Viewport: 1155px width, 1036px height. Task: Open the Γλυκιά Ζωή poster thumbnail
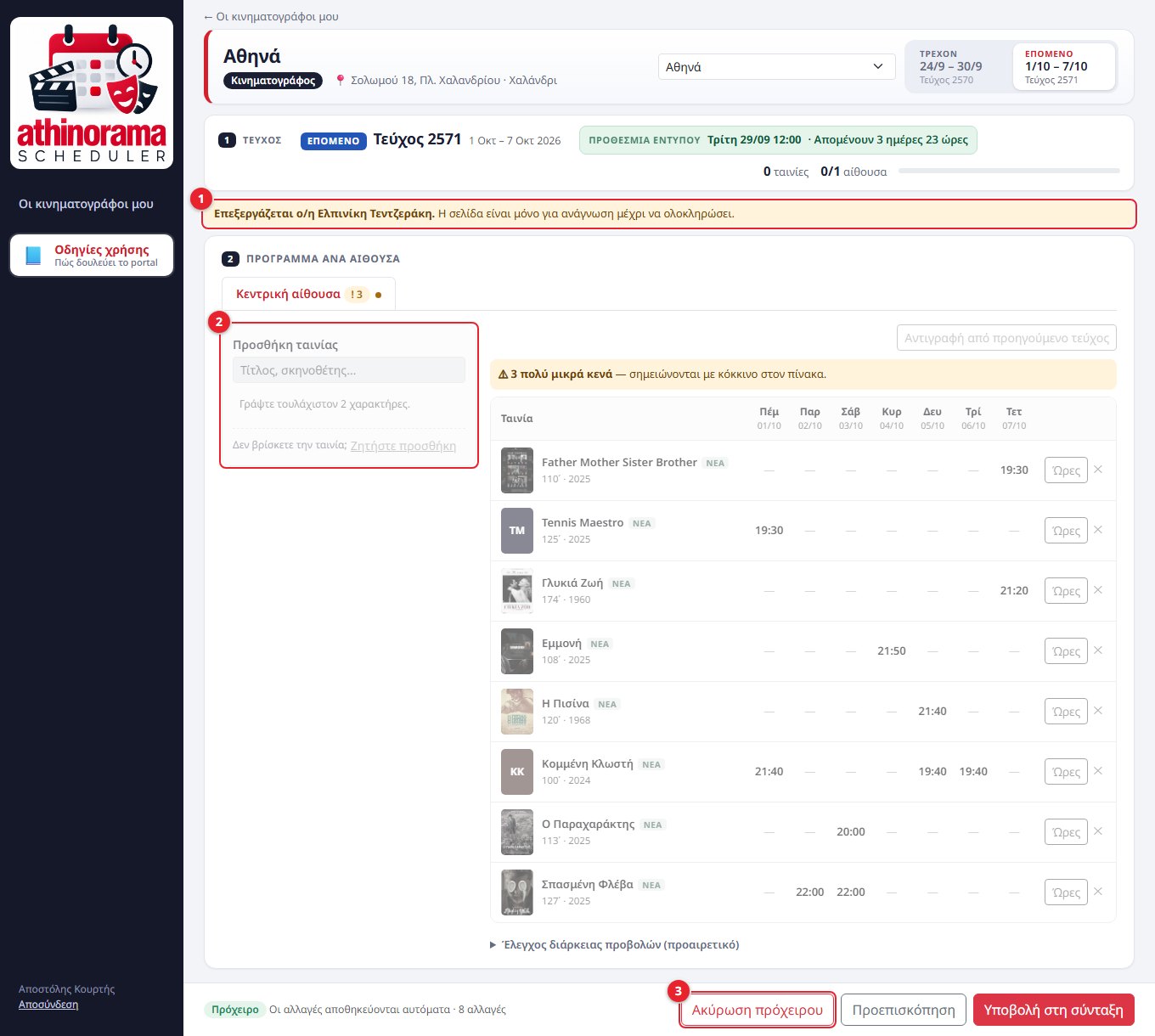point(517,591)
